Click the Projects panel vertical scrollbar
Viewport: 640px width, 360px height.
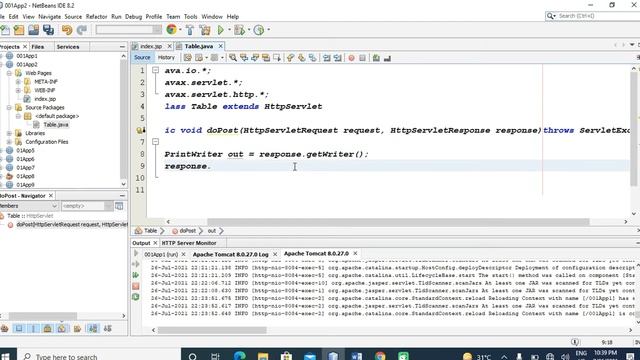pos(124,118)
